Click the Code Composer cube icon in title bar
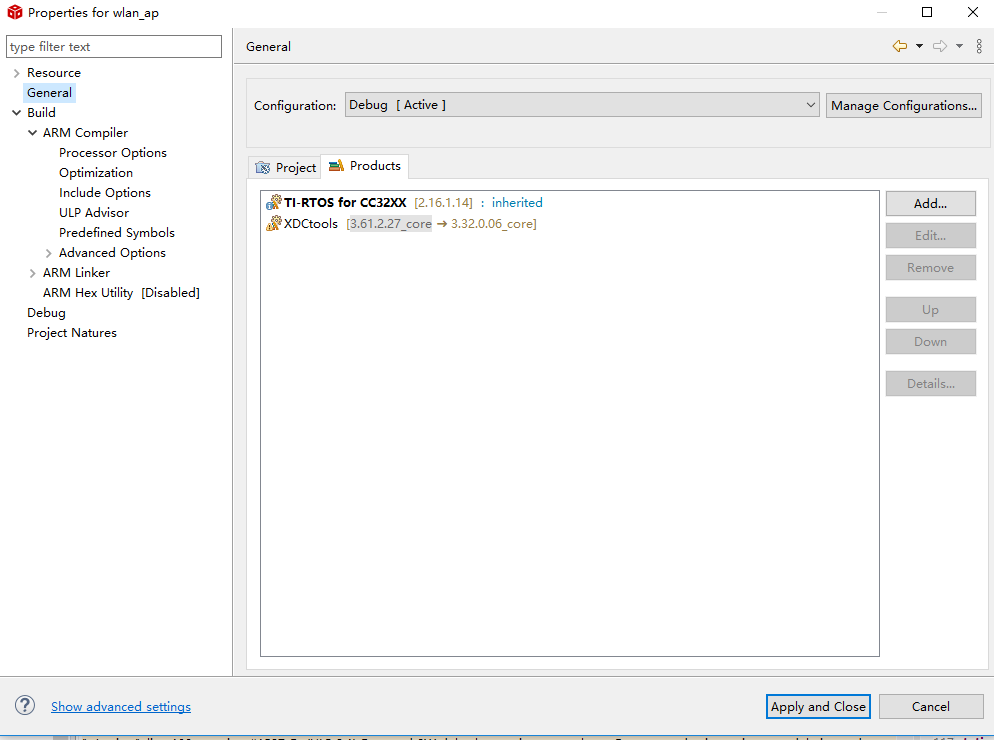The height and width of the screenshot is (740, 994). point(15,12)
